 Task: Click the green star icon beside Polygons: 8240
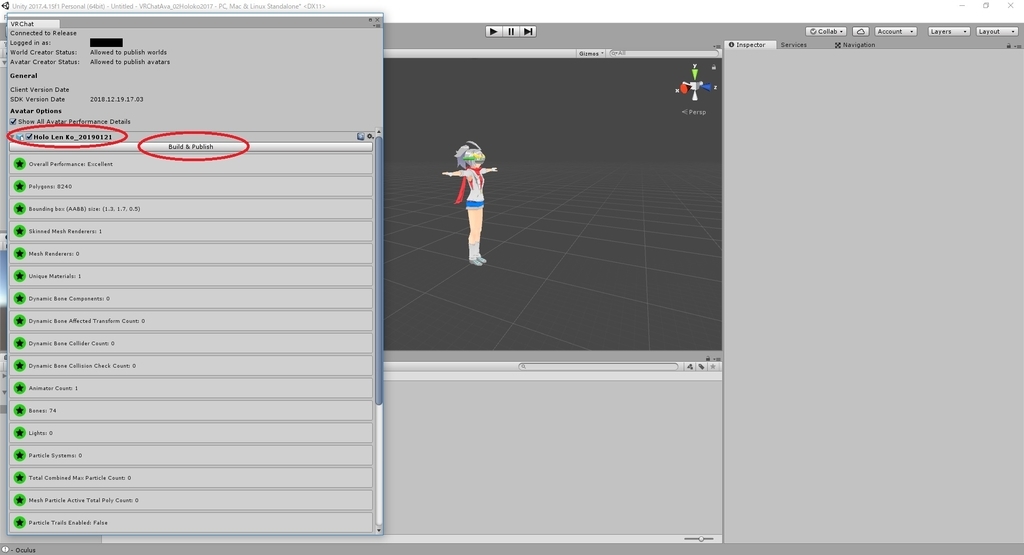(20, 186)
